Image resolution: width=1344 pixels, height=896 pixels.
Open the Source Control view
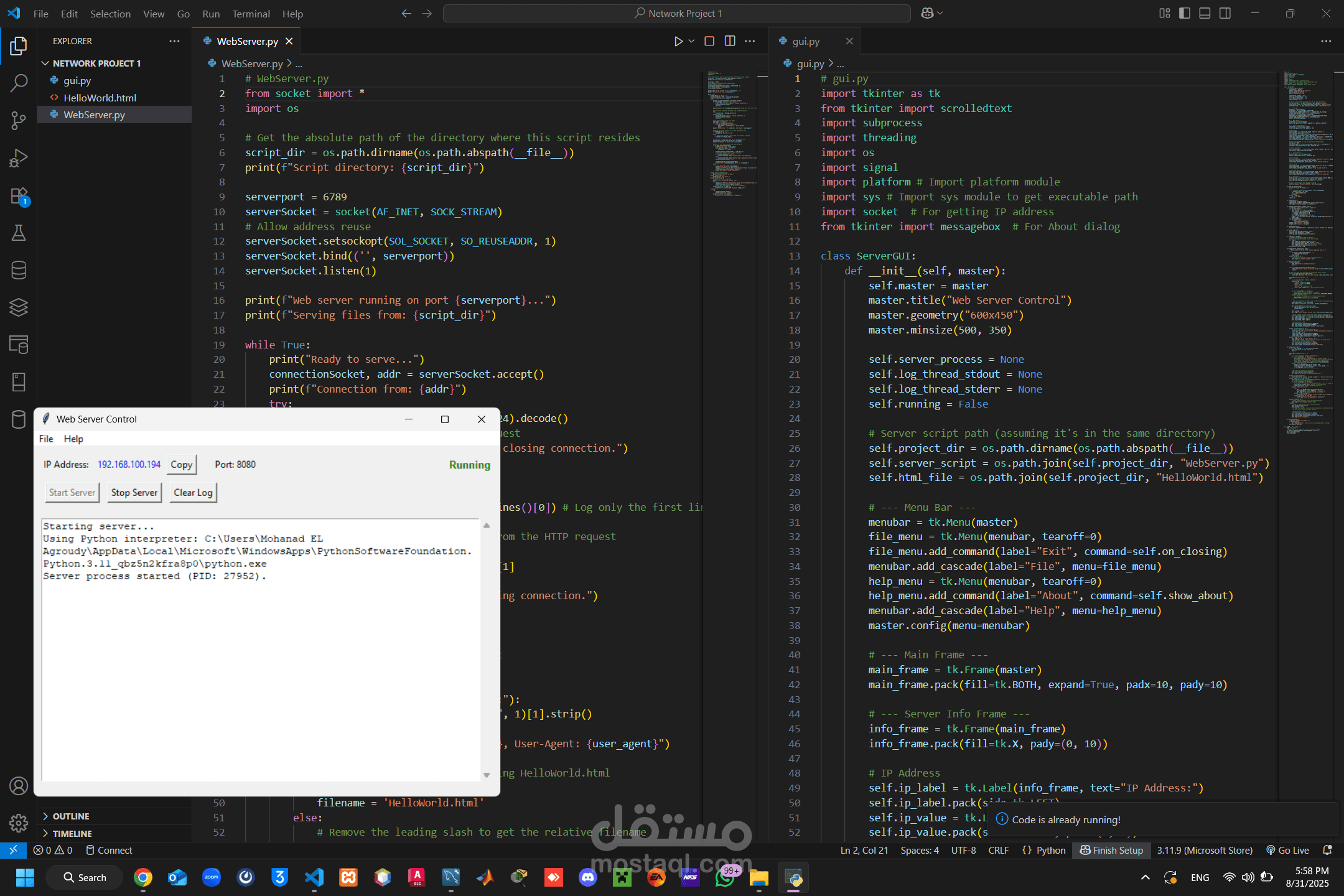pyautogui.click(x=19, y=120)
